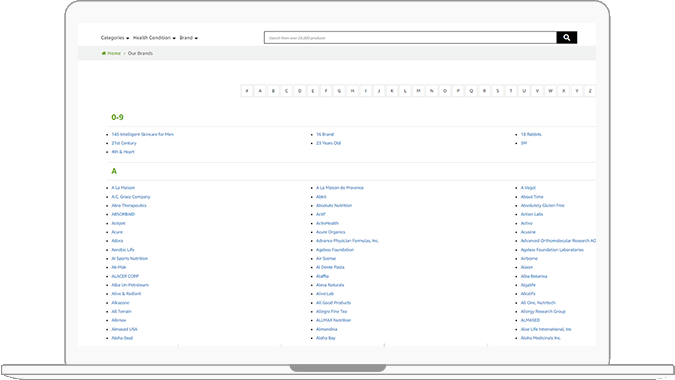This screenshot has height=380, width=675.
Task: Open the ALLMAX Nutrition brand
Action: 334,320
